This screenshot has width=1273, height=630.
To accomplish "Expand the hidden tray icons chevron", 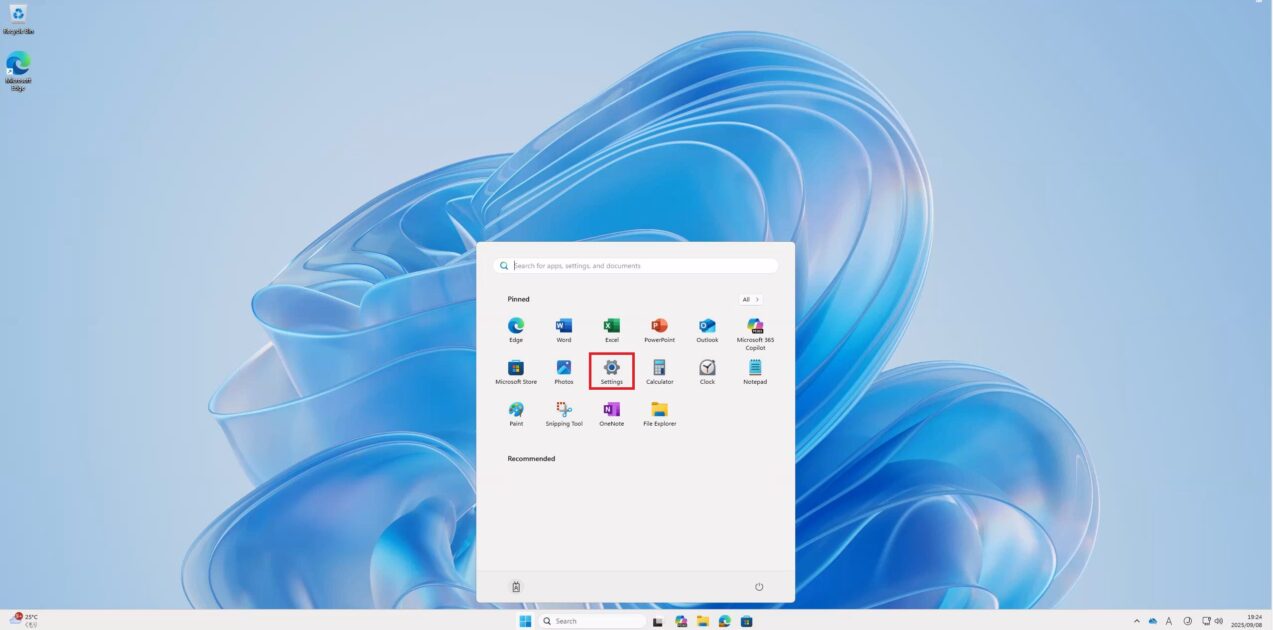I will (x=1136, y=621).
